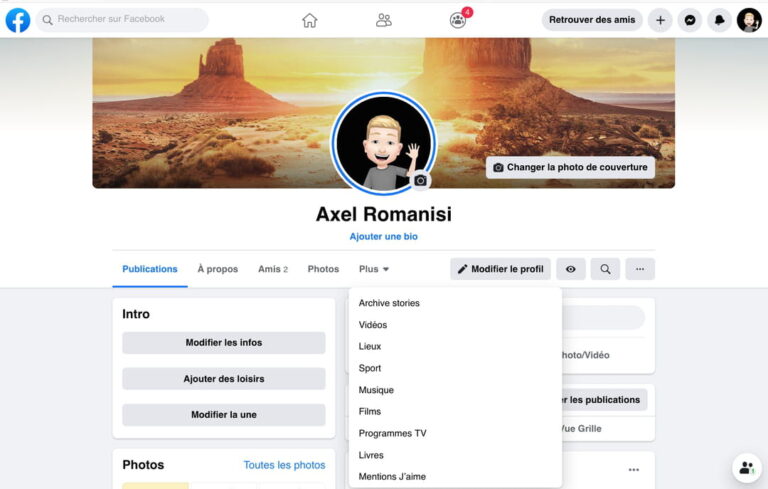
Task: Open the account avatar menu in top right
Action: point(749,20)
